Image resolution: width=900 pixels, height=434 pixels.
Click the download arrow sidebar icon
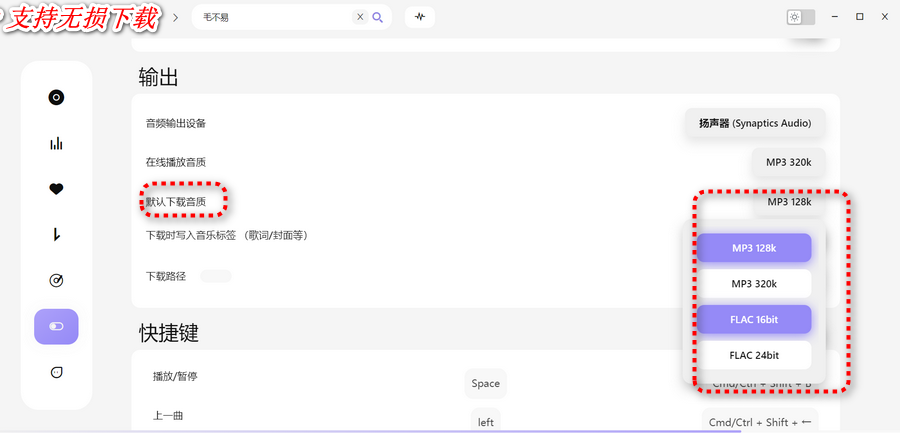click(x=56, y=234)
